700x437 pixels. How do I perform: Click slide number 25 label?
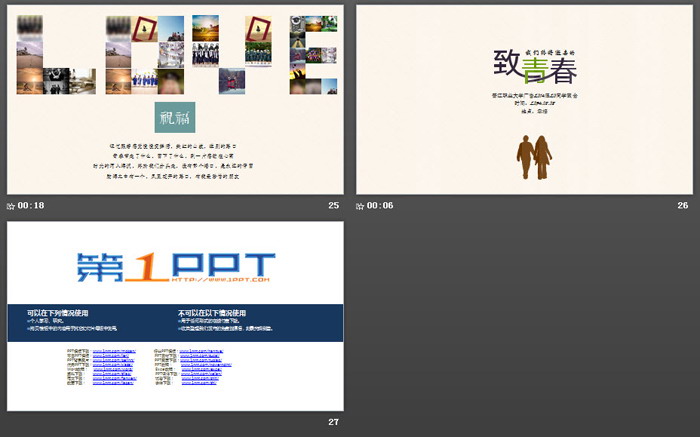tap(333, 205)
